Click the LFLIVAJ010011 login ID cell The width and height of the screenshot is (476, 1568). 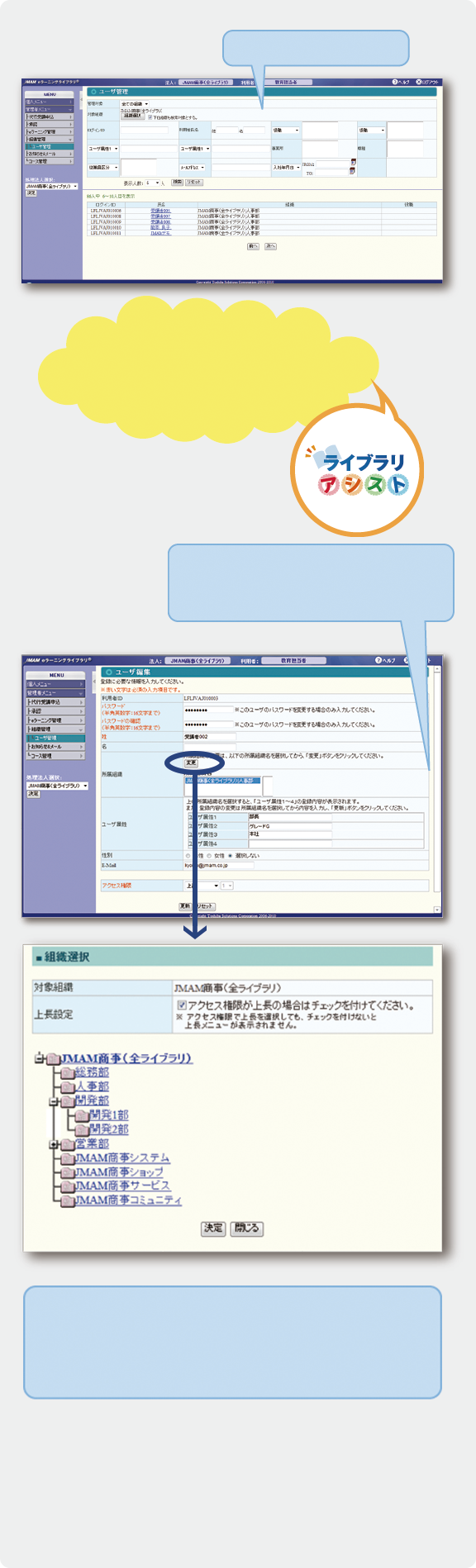(x=106, y=233)
